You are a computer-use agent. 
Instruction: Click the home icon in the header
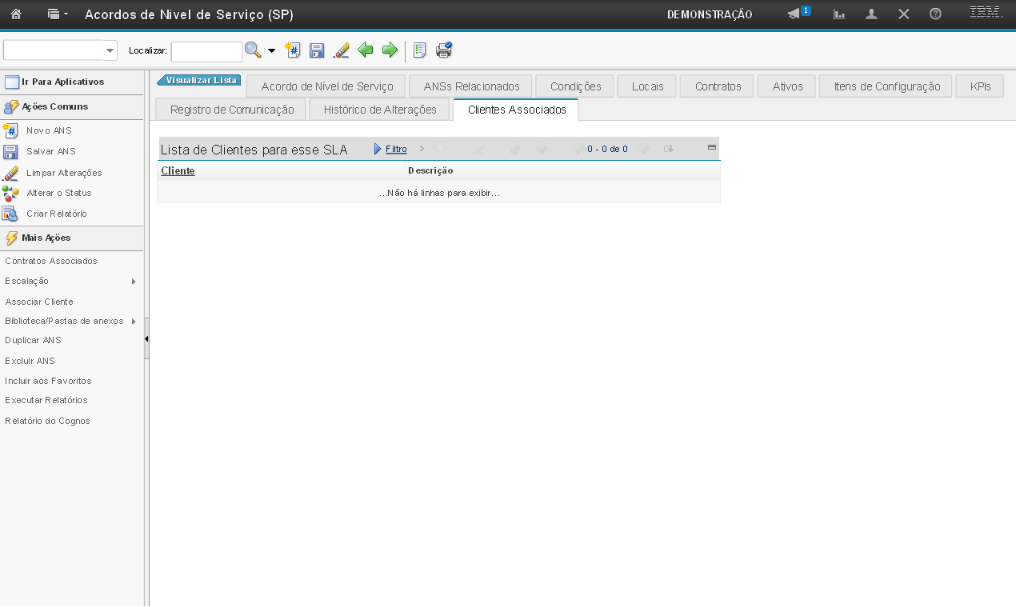click(17, 15)
